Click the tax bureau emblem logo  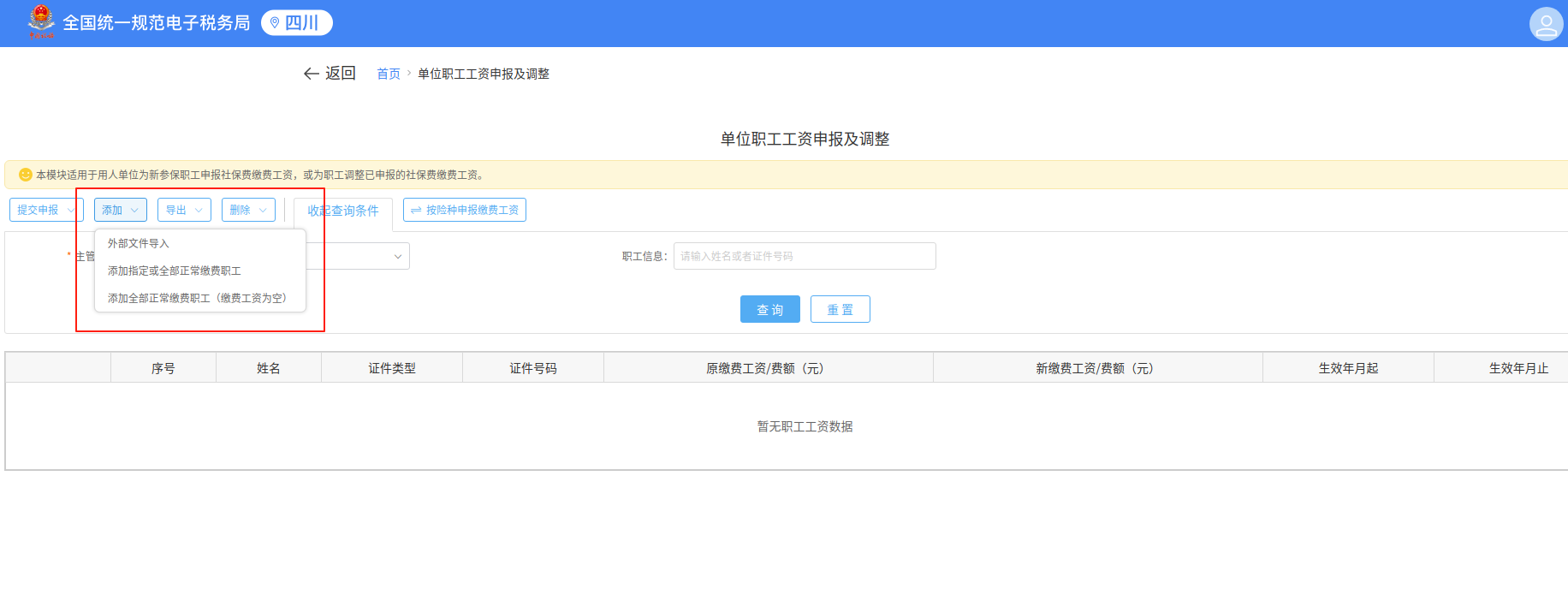(40, 21)
